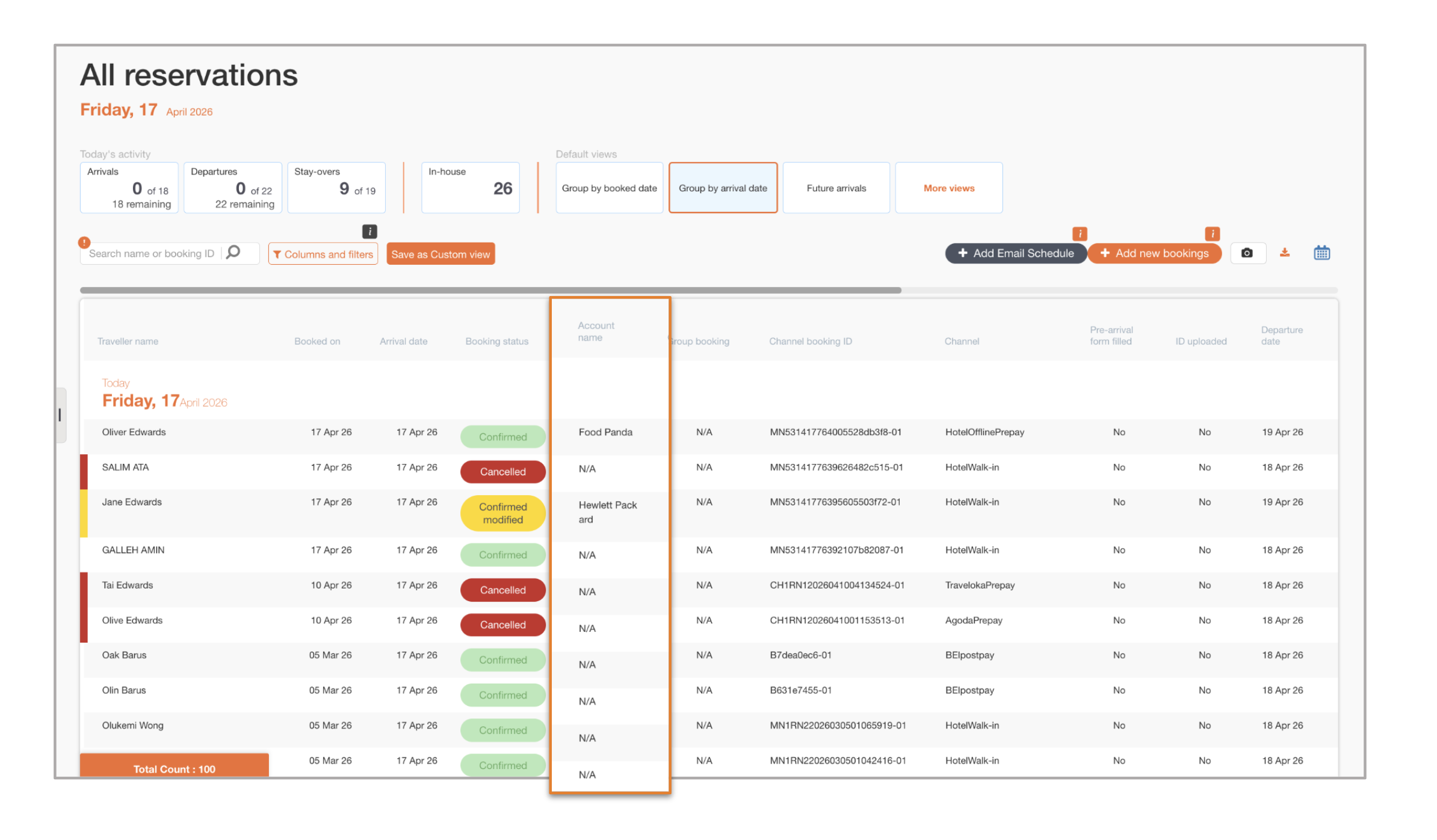Viewport: 1437px width, 840px height.
Task: Click the camera screenshot icon
Action: [1247, 253]
